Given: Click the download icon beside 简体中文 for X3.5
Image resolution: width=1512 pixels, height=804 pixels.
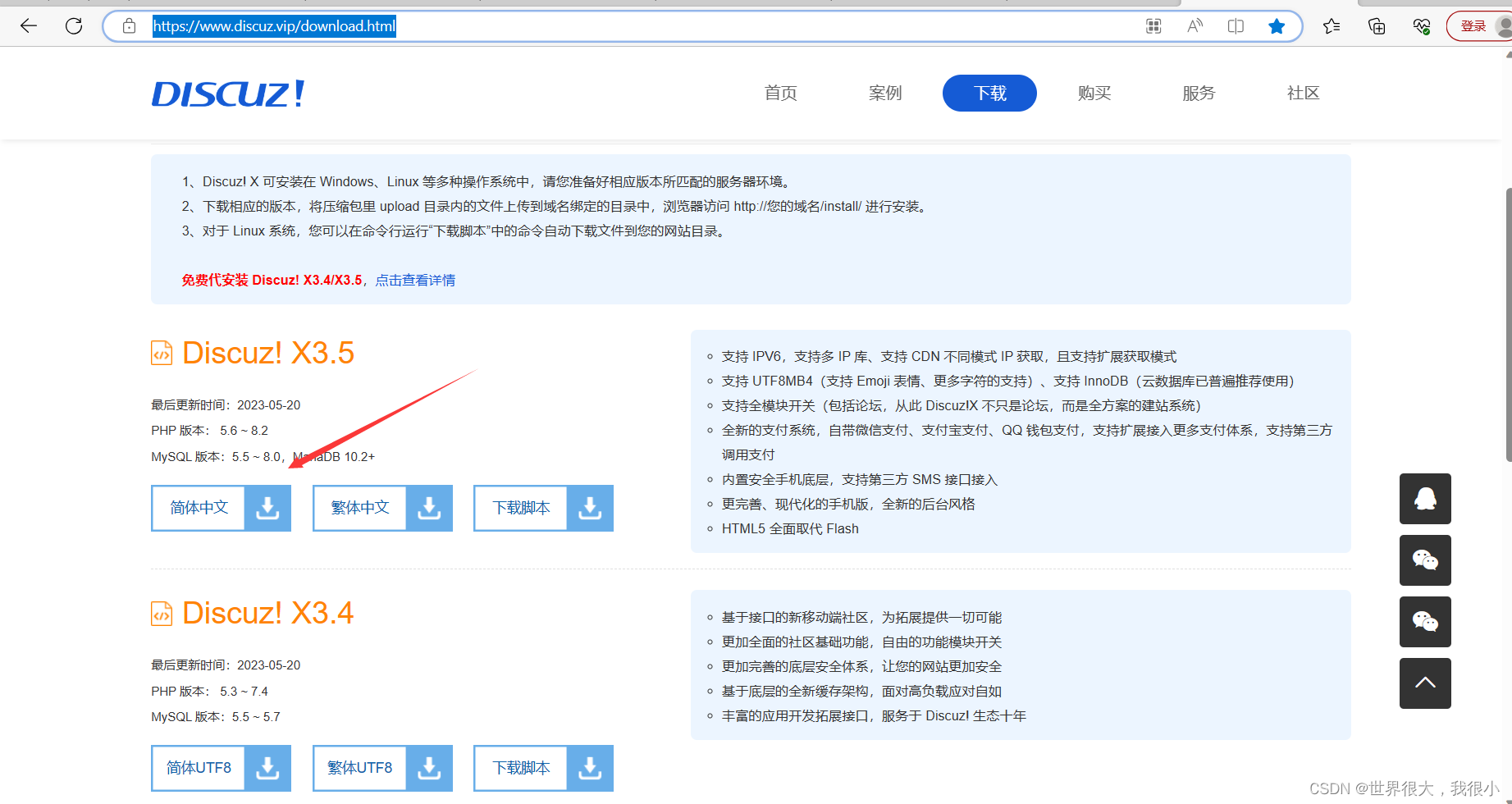Looking at the screenshot, I should [267, 508].
